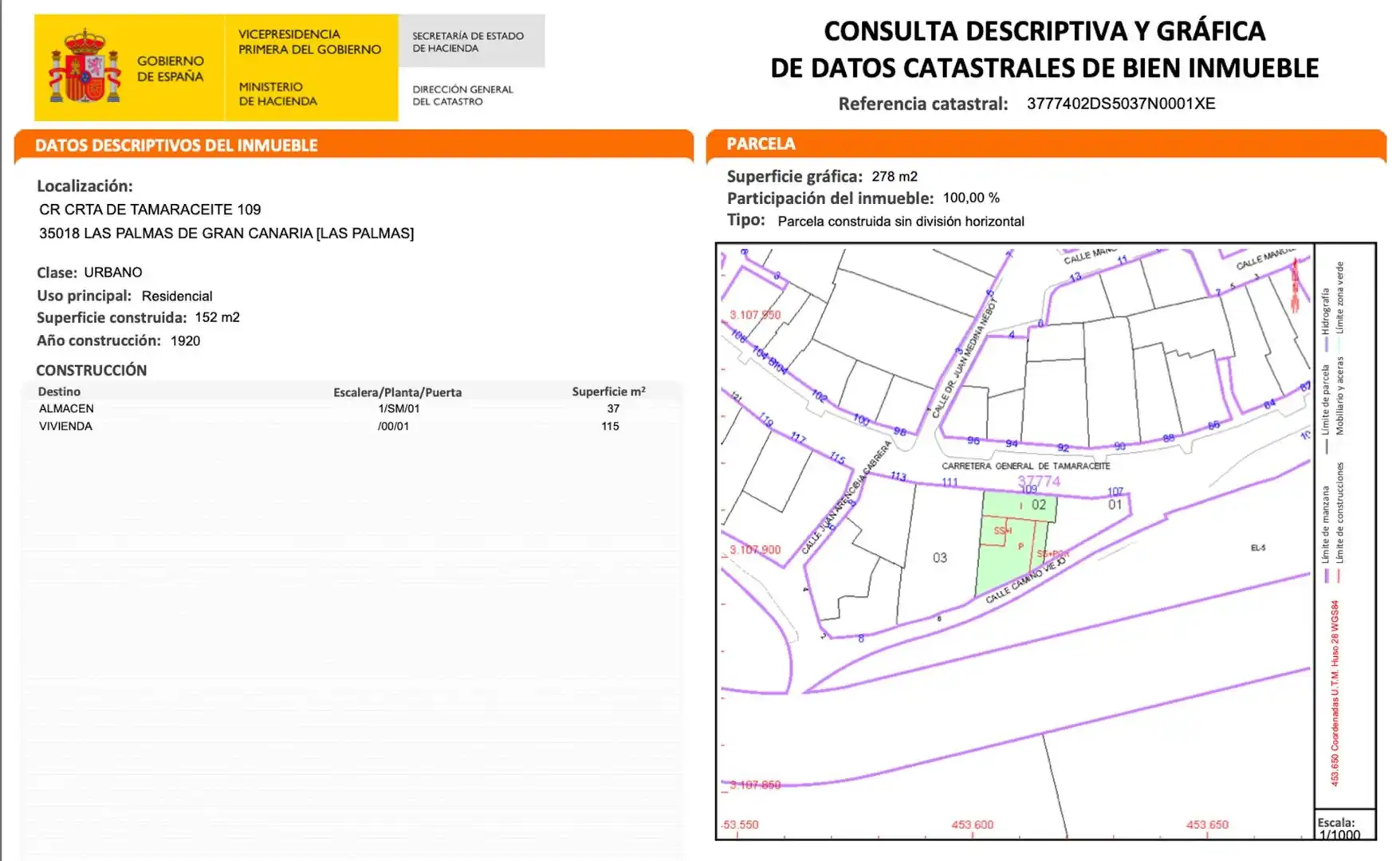Select '35018 LAS PALMAS DE GRAN CANARIA' line
This screenshot has height=861, width=1400.
click(x=226, y=234)
